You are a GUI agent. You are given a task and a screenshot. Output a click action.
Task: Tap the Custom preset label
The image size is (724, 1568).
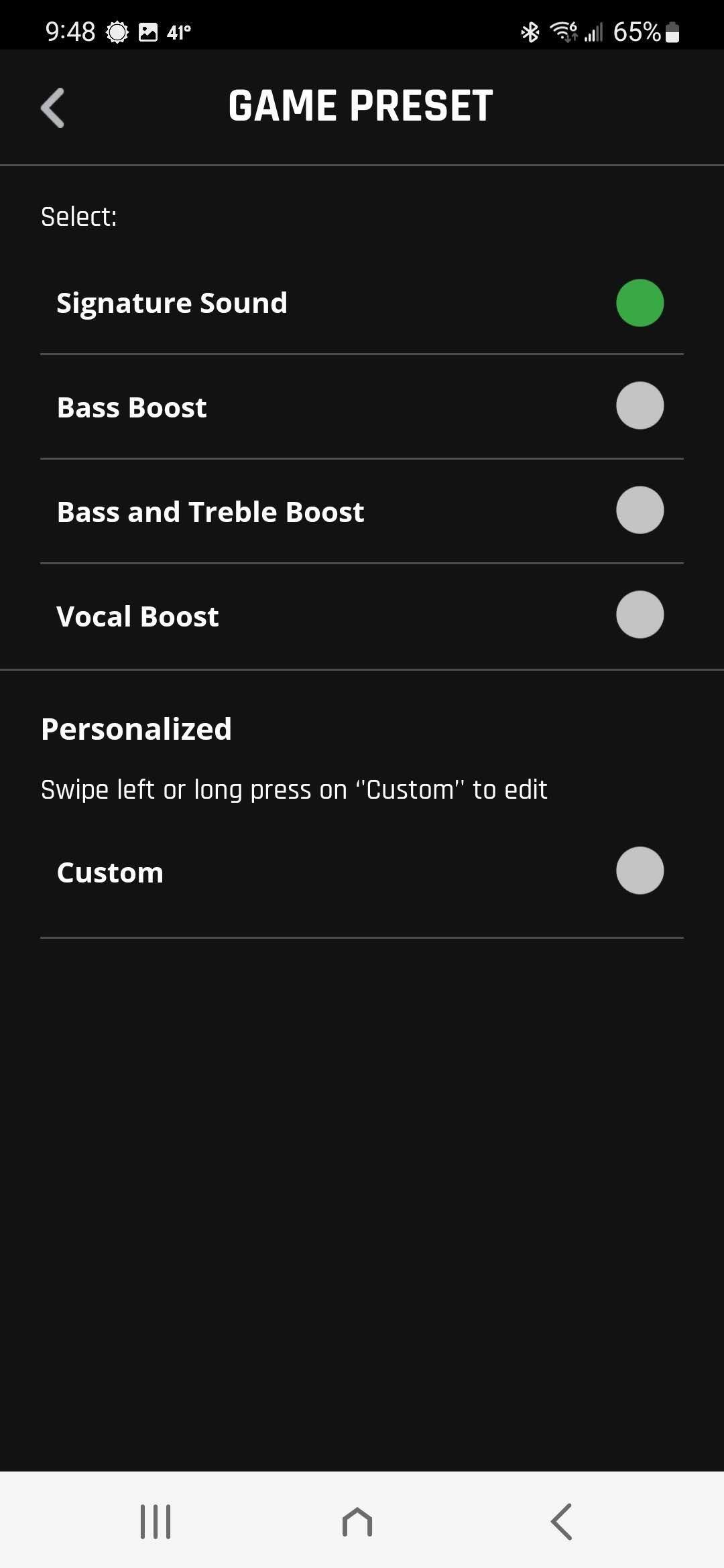[111, 872]
